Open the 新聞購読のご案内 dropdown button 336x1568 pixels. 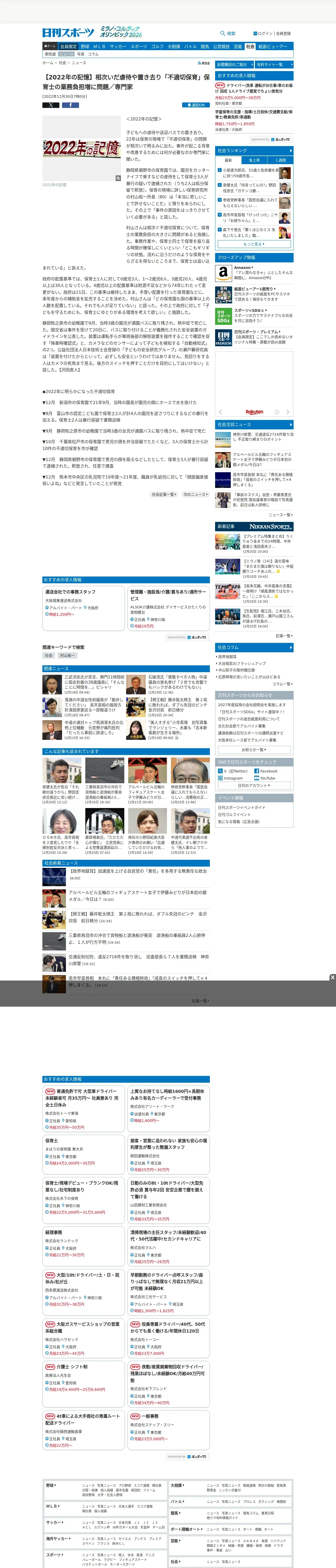(234, 64)
